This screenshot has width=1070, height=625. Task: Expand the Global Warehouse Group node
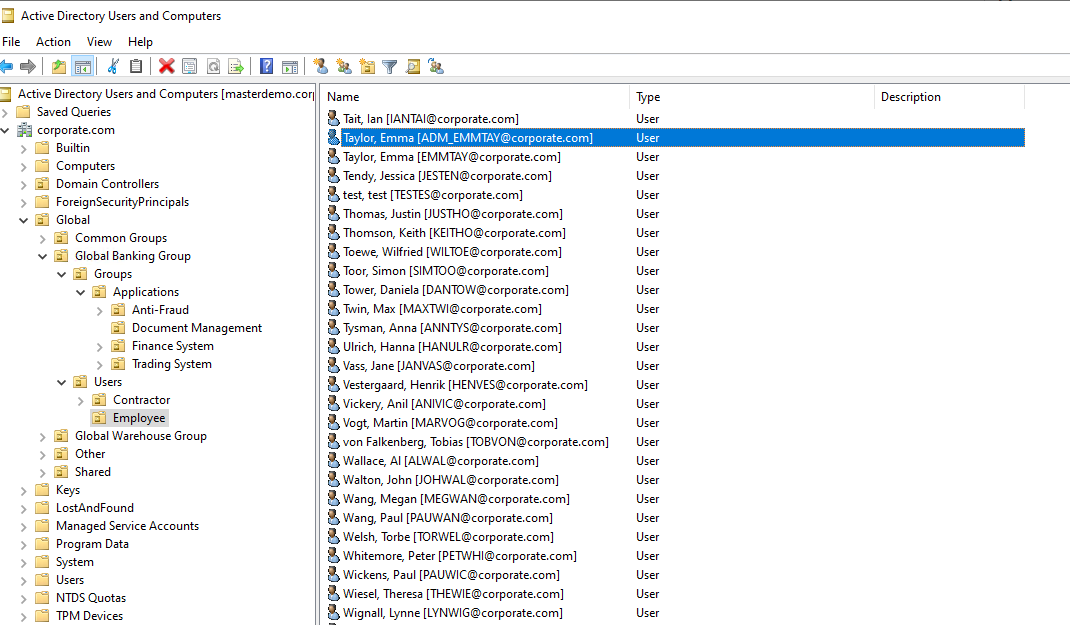[x=43, y=437]
